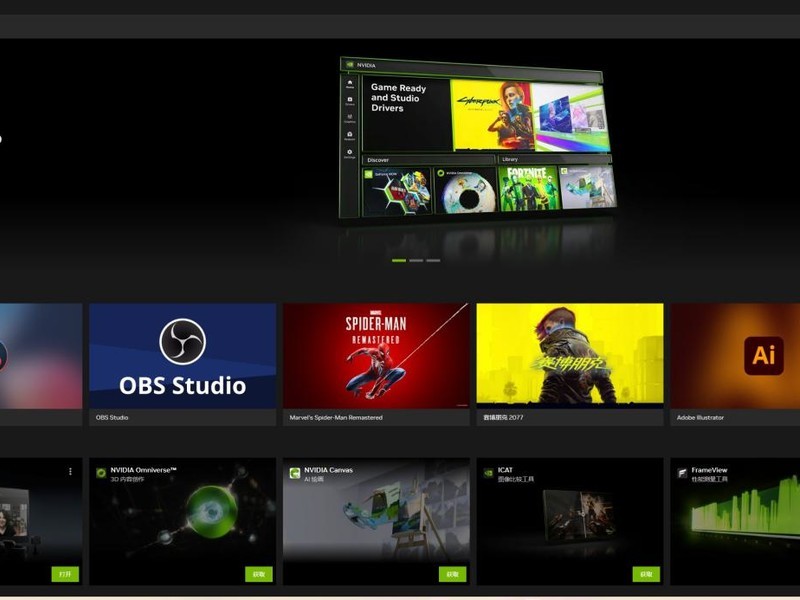Get ICAT with its 获取 button
Image resolution: width=800 pixels, height=600 pixels.
646,574
